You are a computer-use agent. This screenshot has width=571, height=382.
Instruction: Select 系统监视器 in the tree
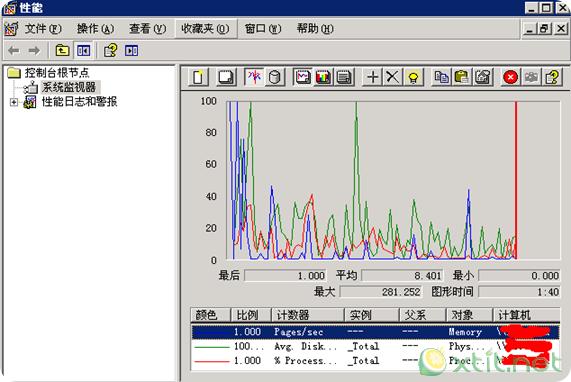69,87
